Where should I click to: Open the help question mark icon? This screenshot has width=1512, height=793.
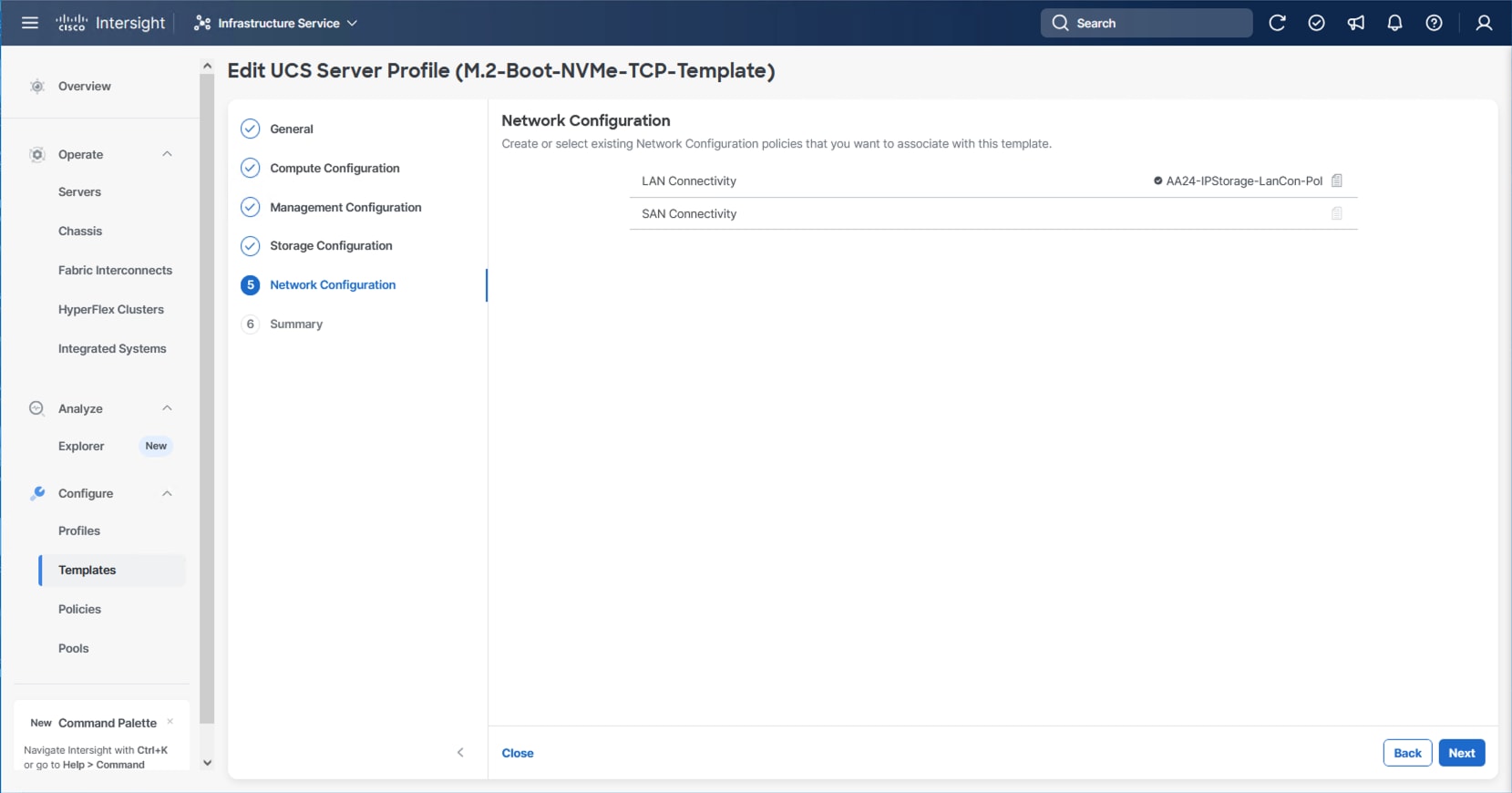pyautogui.click(x=1434, y=23)
